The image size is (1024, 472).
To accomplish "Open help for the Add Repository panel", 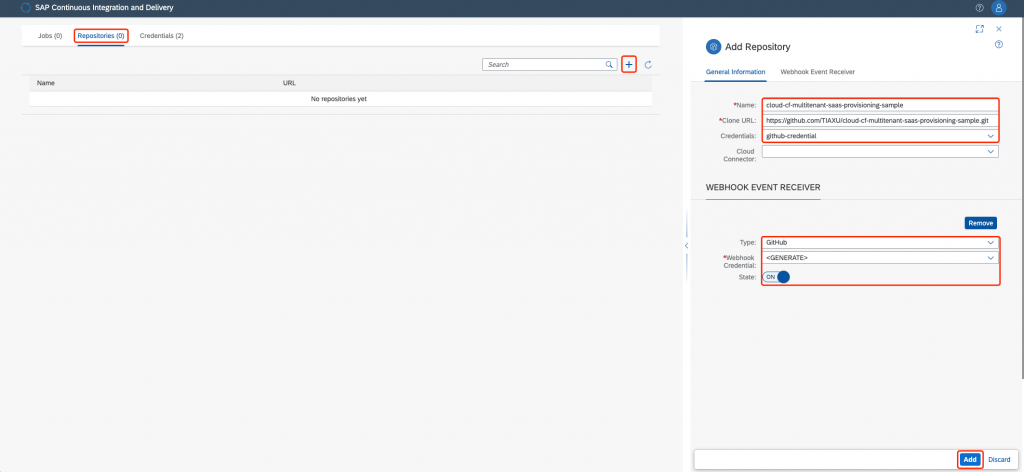I will (999, 44).
